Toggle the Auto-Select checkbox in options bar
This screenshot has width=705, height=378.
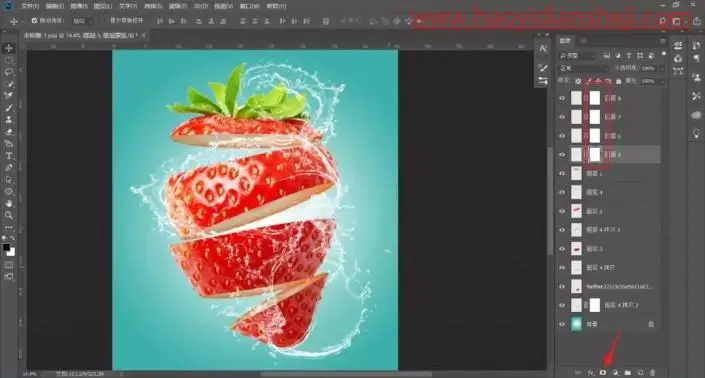pyautogui.click(x=34, y=21)
